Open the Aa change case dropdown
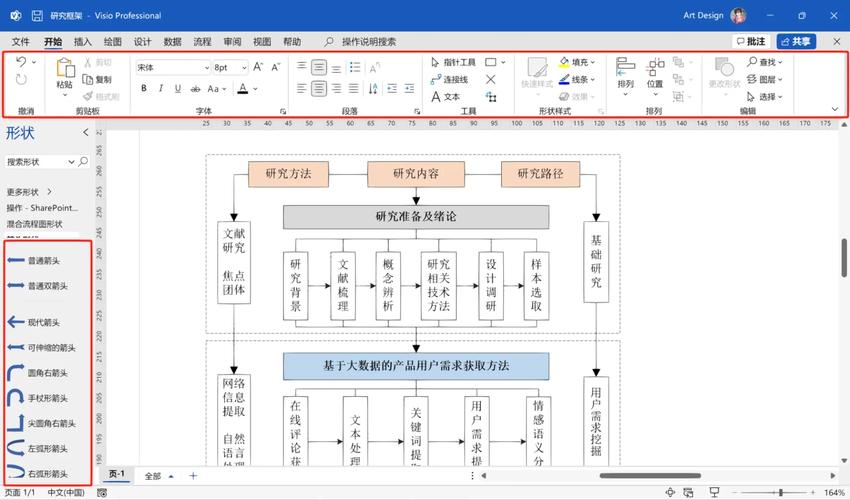 click(217, 88)
